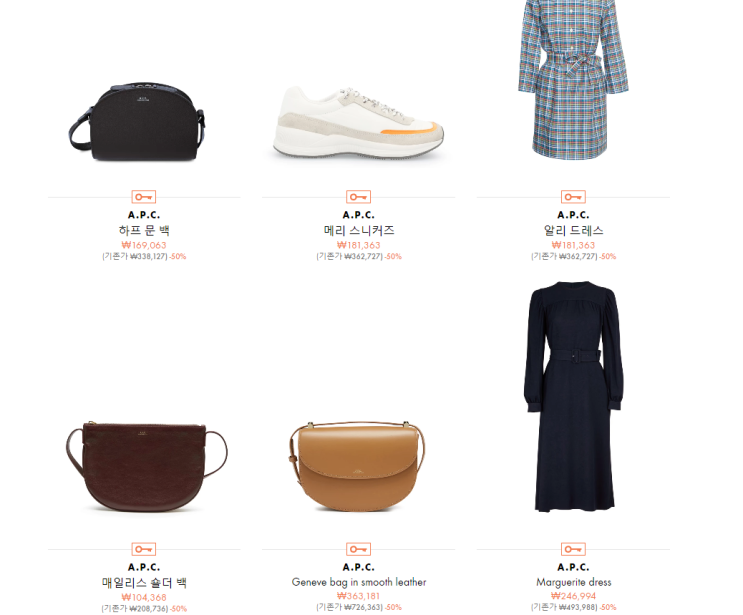Open Geneve bag in smooth leather link
This screenshot has width=743, height=615.
(x=359, y=582)
